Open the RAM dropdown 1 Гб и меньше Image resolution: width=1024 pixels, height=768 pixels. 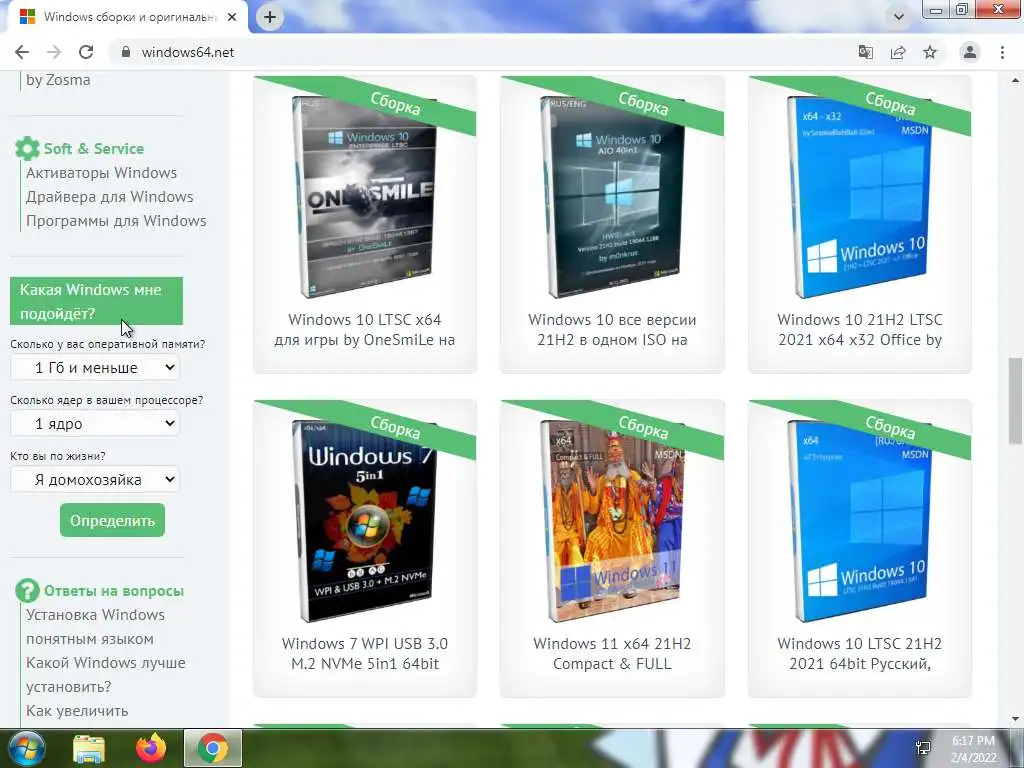[x=95, y=368]
